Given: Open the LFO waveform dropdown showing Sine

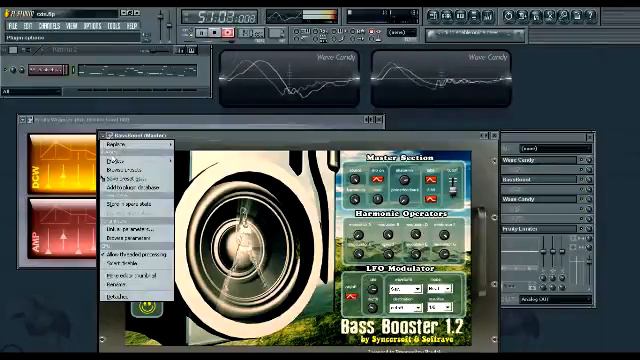Looking at the screenshot, I should [405, 289].
